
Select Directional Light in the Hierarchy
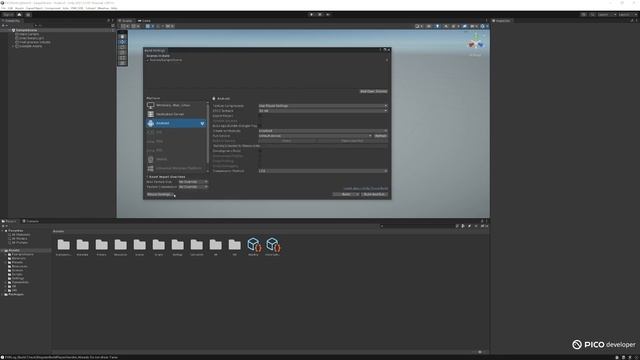pos(31,38)
